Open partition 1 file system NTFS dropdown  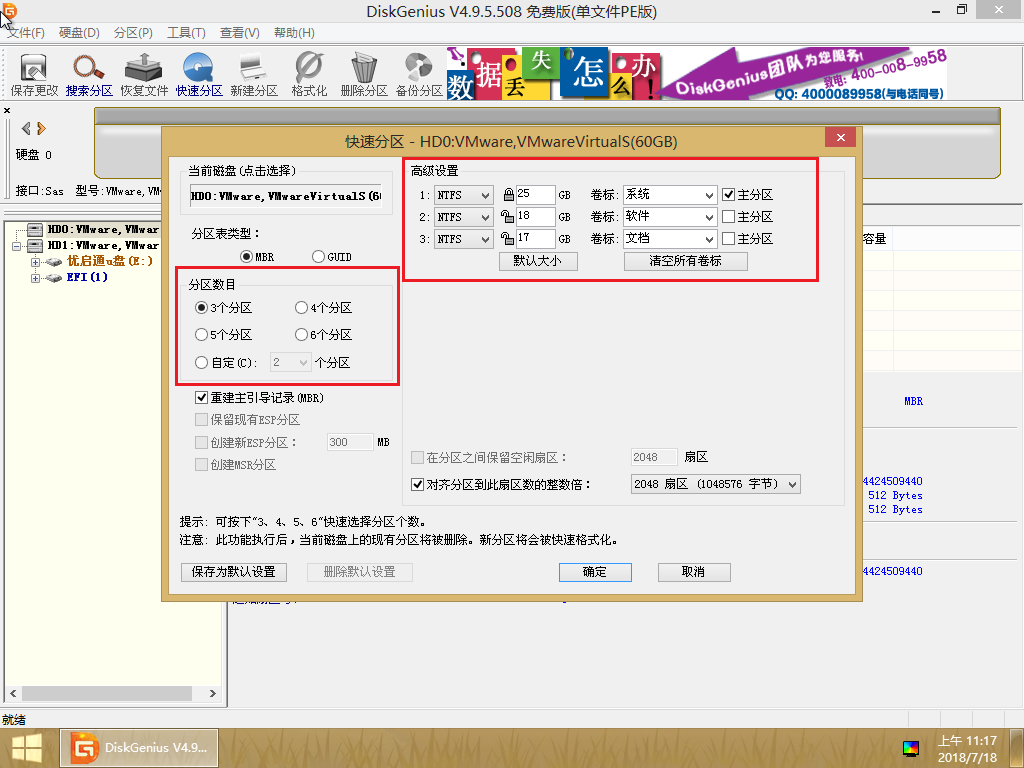464,195
